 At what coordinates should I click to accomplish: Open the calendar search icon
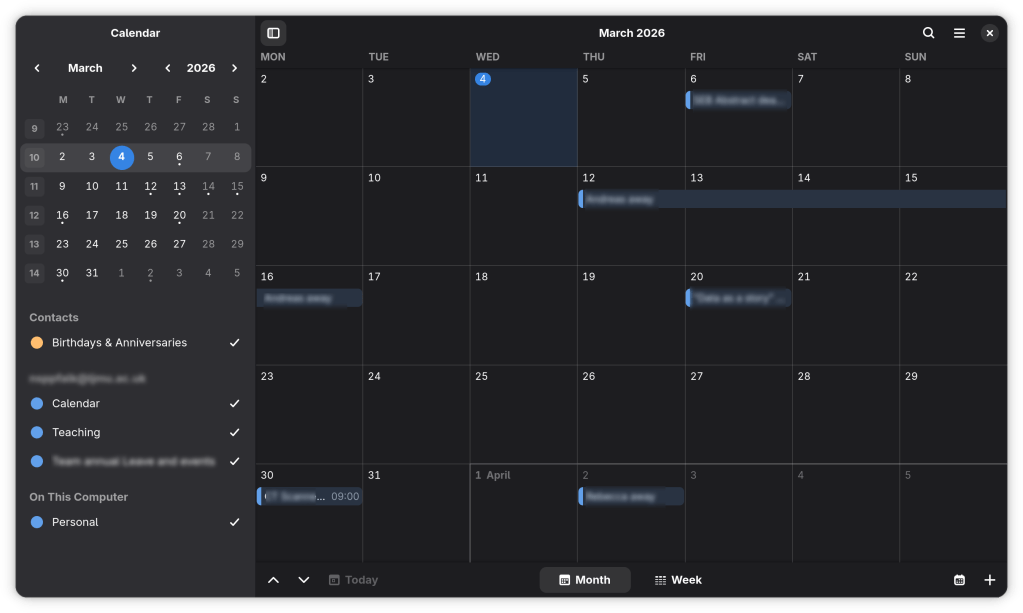(x=928, y=33)
